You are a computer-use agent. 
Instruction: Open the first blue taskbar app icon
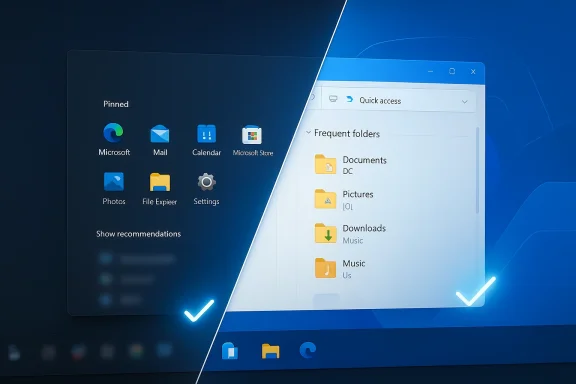point(230,350)
